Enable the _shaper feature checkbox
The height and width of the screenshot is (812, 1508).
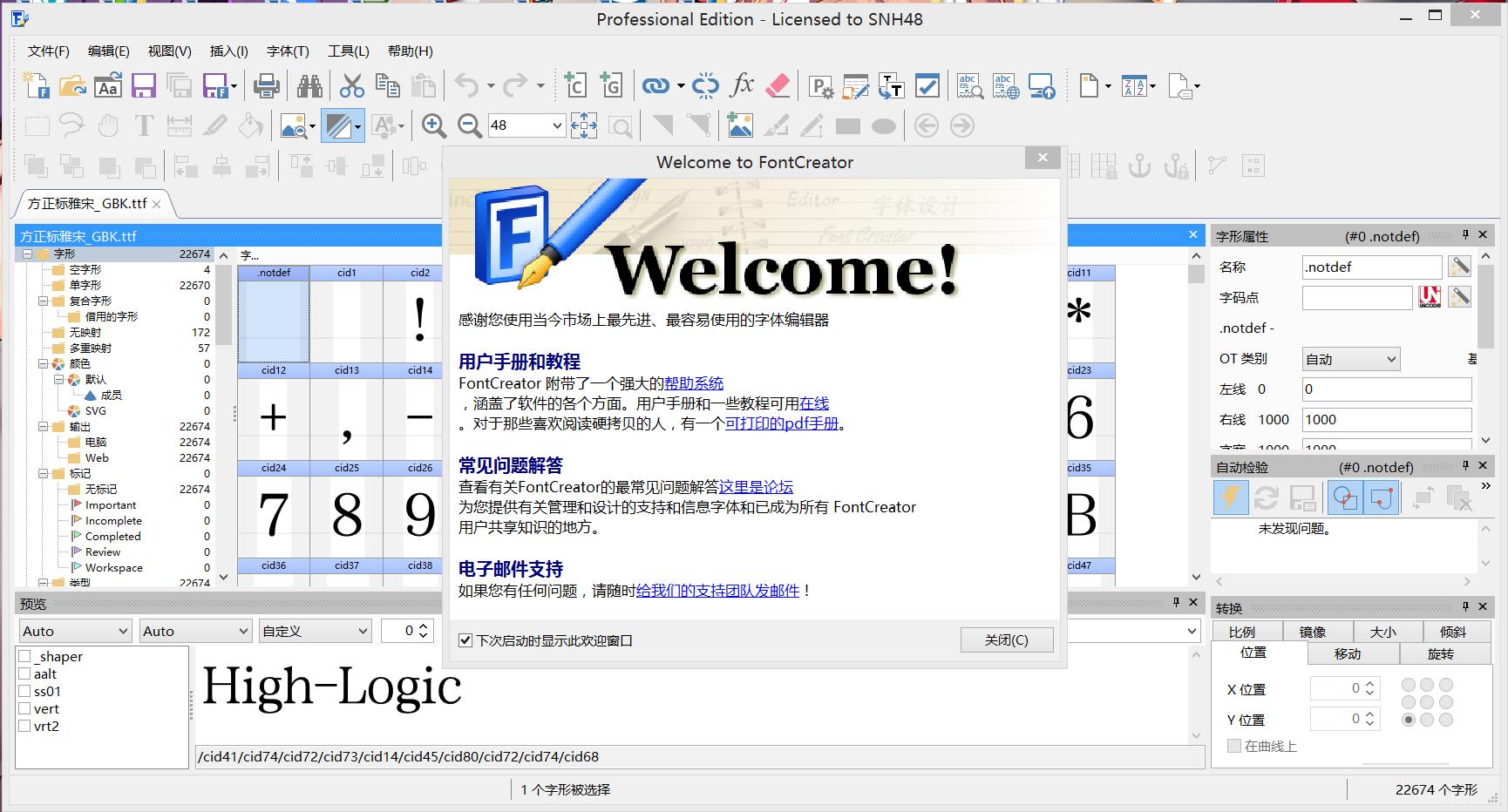coord(24,656)
